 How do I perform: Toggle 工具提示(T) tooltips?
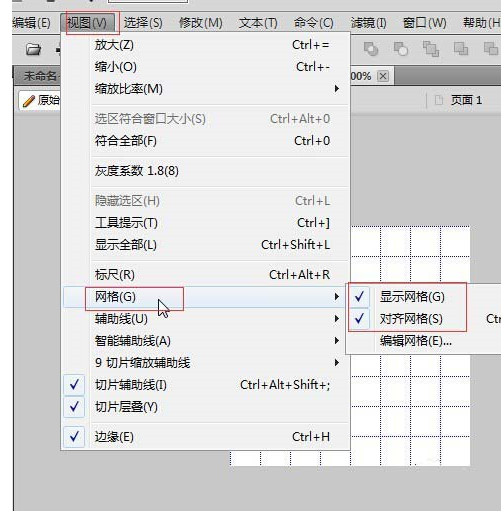point(206,223)
